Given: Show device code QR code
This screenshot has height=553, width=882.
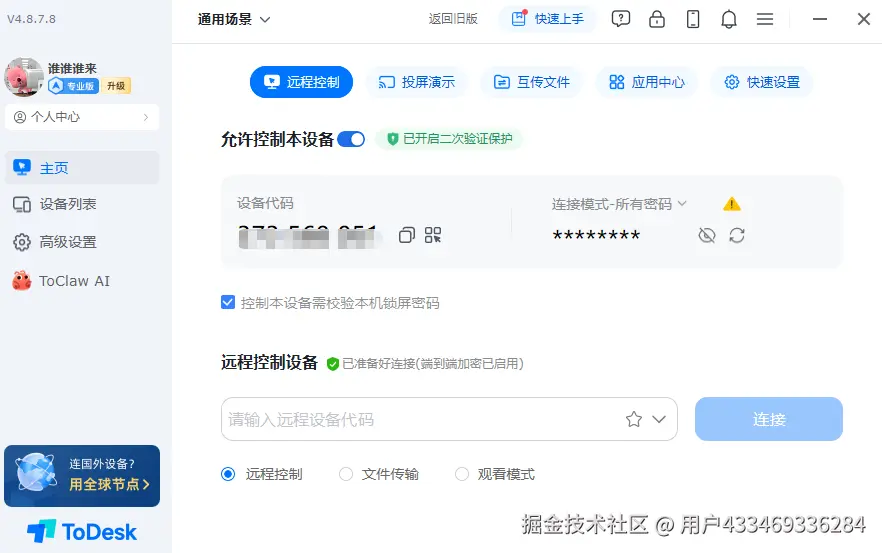Looking at the screenshot, I should click(x=433, y=235).
